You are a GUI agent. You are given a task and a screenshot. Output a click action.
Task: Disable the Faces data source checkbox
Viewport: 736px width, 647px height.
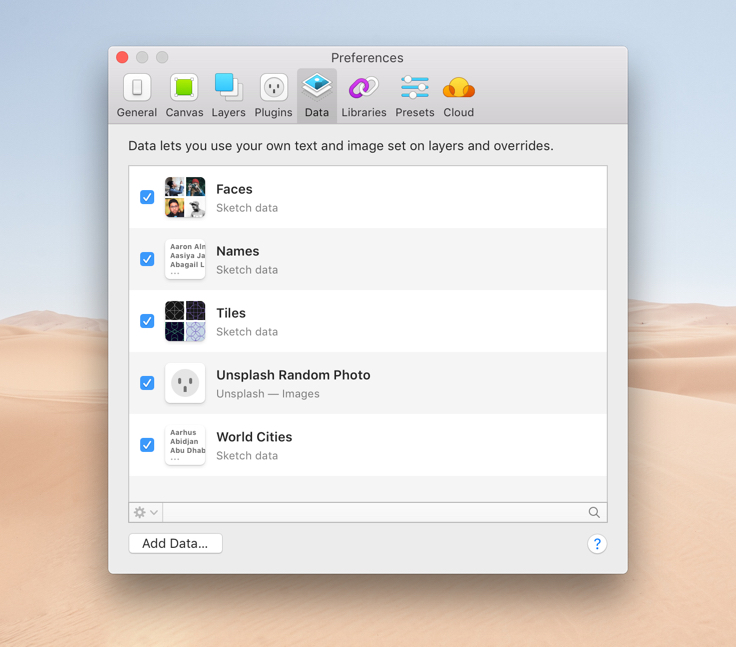coord(147,197)
